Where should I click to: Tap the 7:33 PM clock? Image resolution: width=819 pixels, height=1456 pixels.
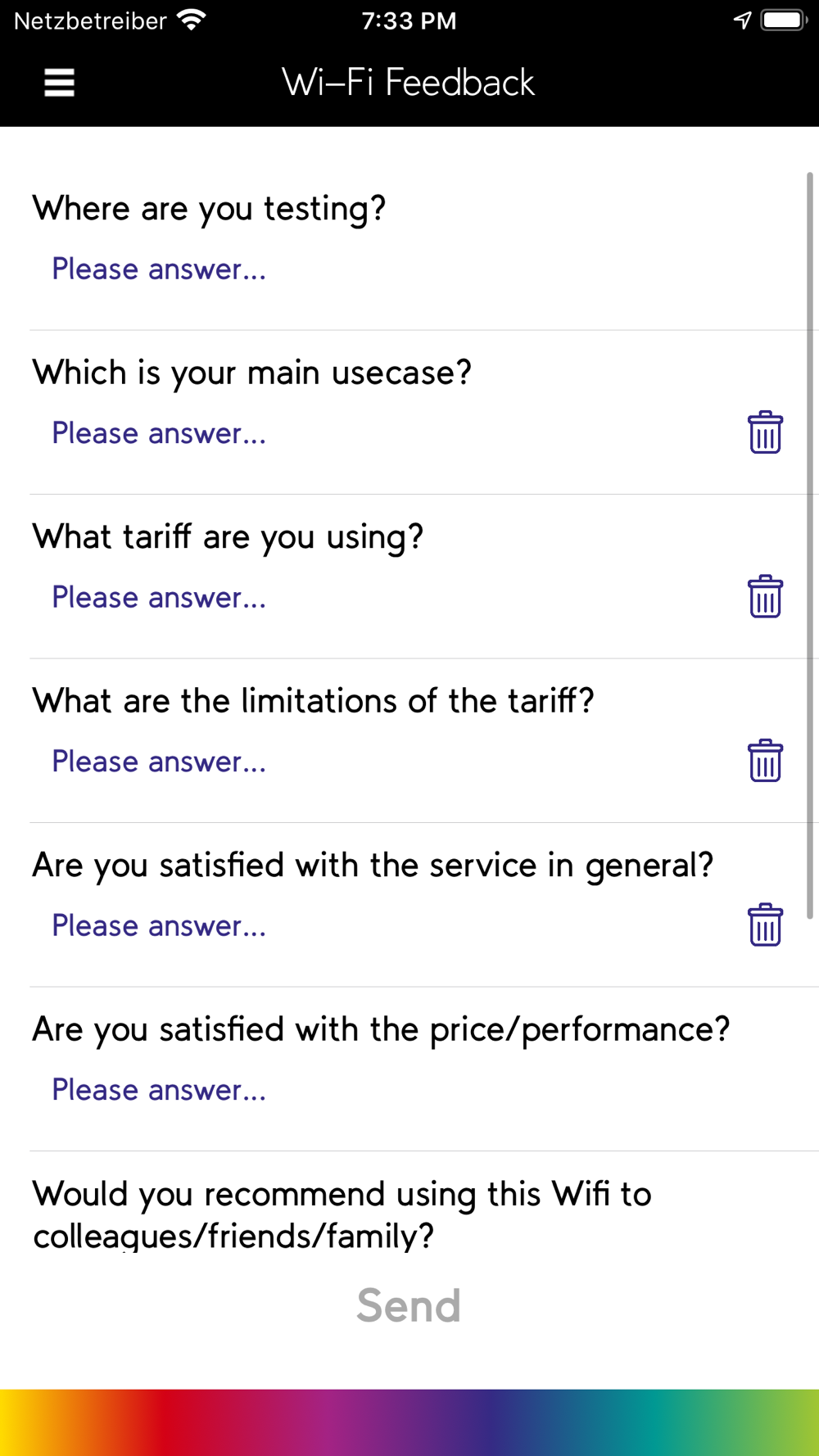point(409,20)
